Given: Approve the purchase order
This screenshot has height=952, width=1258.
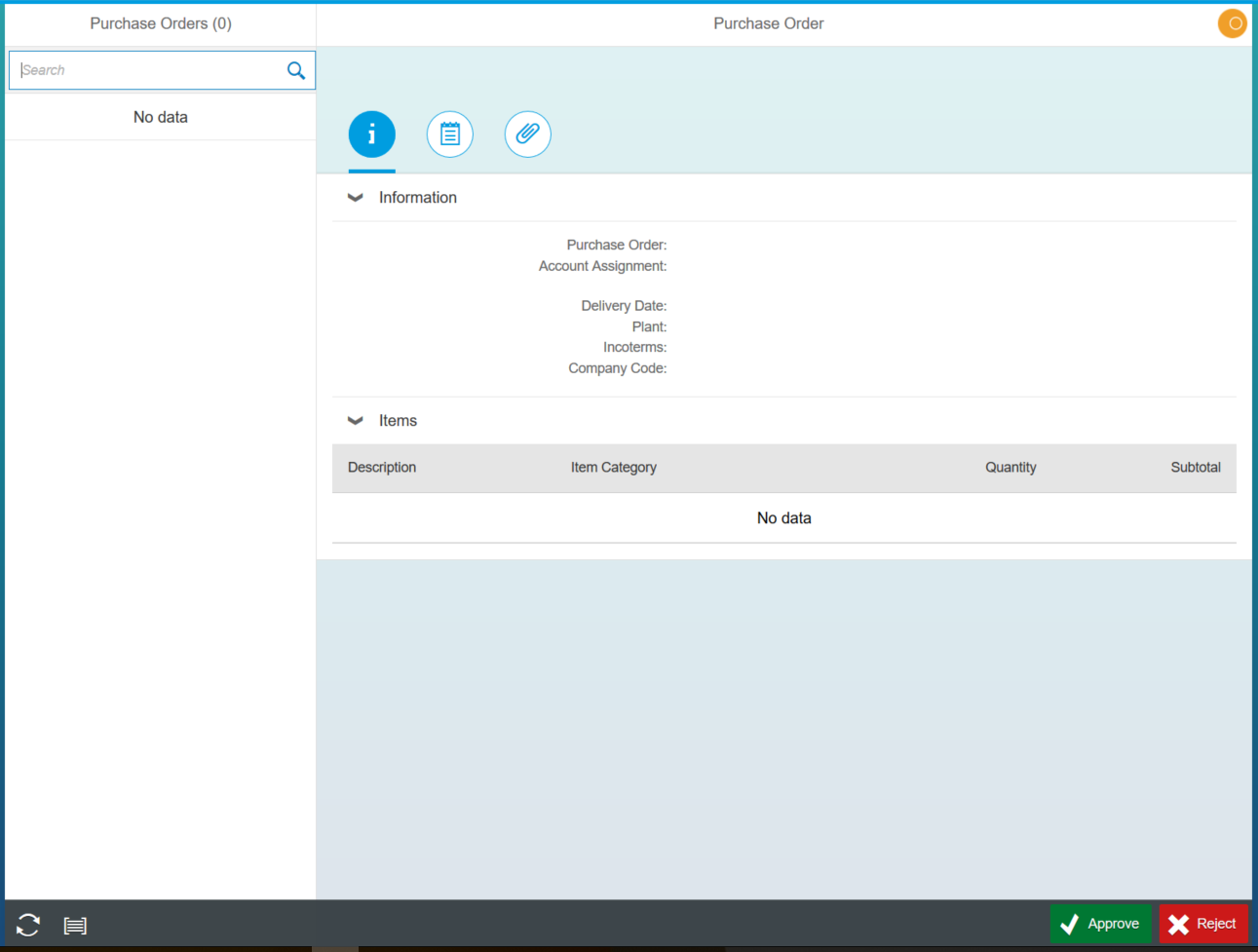Looking at the screenshot, I should (x=1100, y=923).
